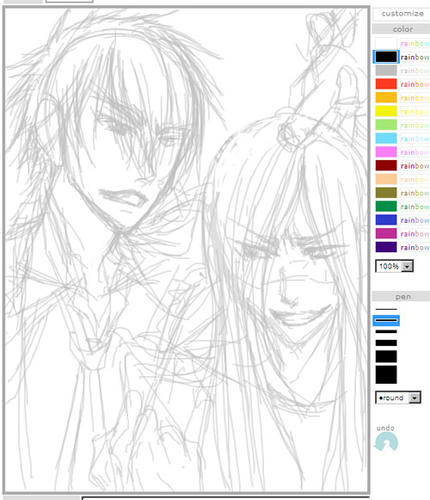Pick the dark green color swatch
430x500 pixels.
point(386,206)
